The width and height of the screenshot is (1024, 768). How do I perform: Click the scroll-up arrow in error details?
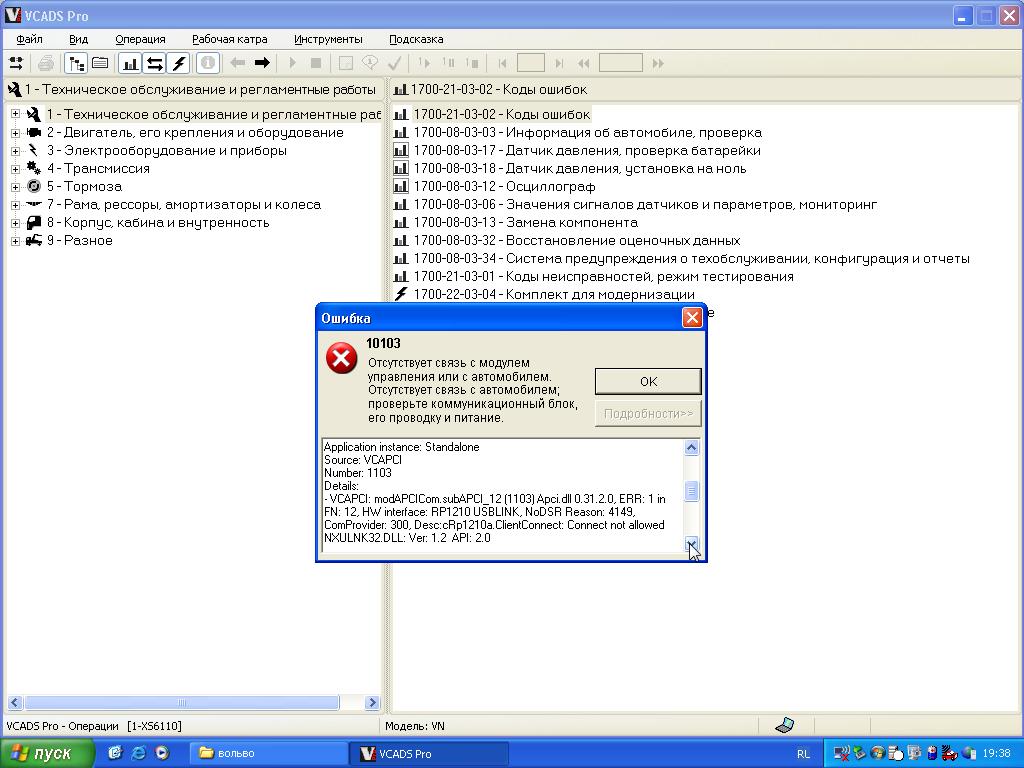(691, 447)
